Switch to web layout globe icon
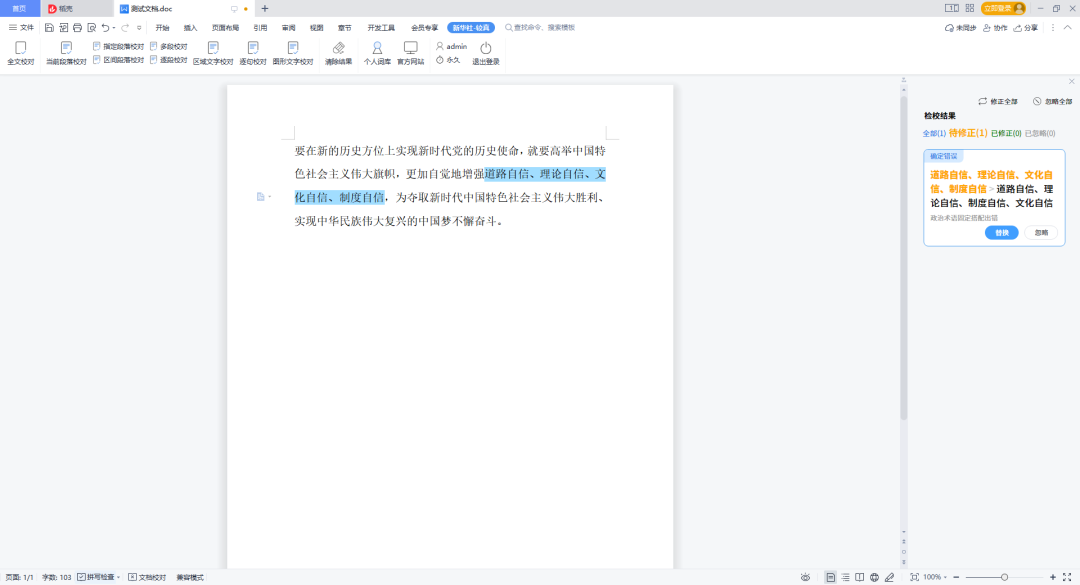Screen dimensions: 1080x585 tap(874, 577)
